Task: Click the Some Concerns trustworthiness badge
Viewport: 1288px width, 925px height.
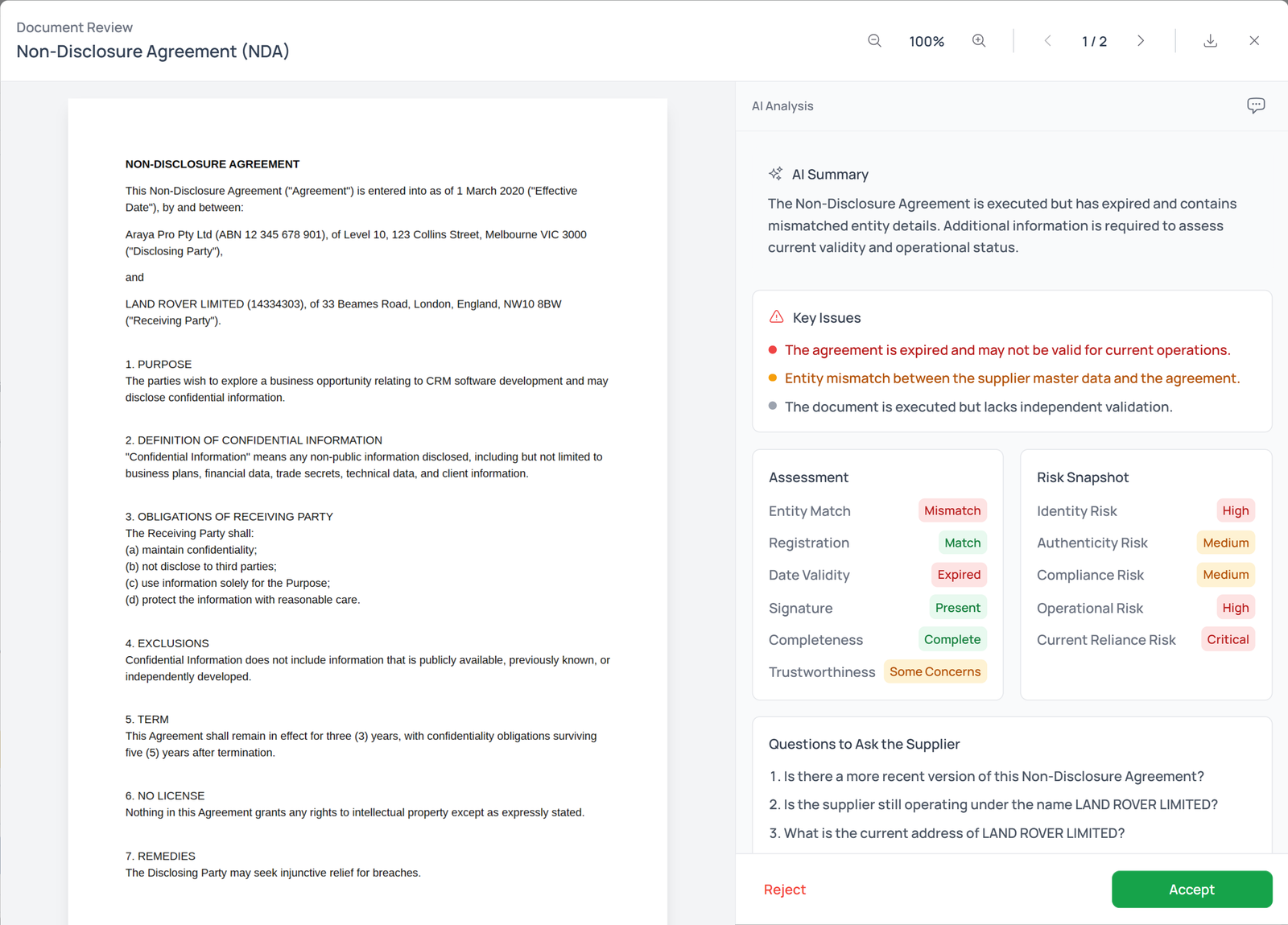Action: pos(935,671)
